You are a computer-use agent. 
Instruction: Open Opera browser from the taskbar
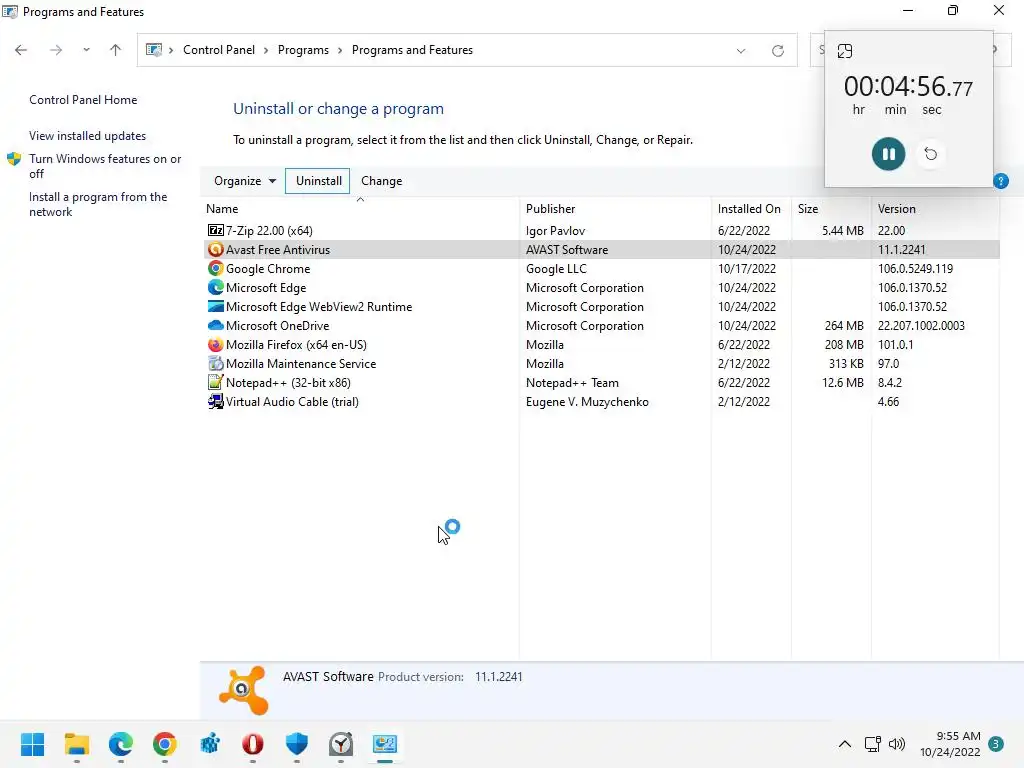coord(253,744)
